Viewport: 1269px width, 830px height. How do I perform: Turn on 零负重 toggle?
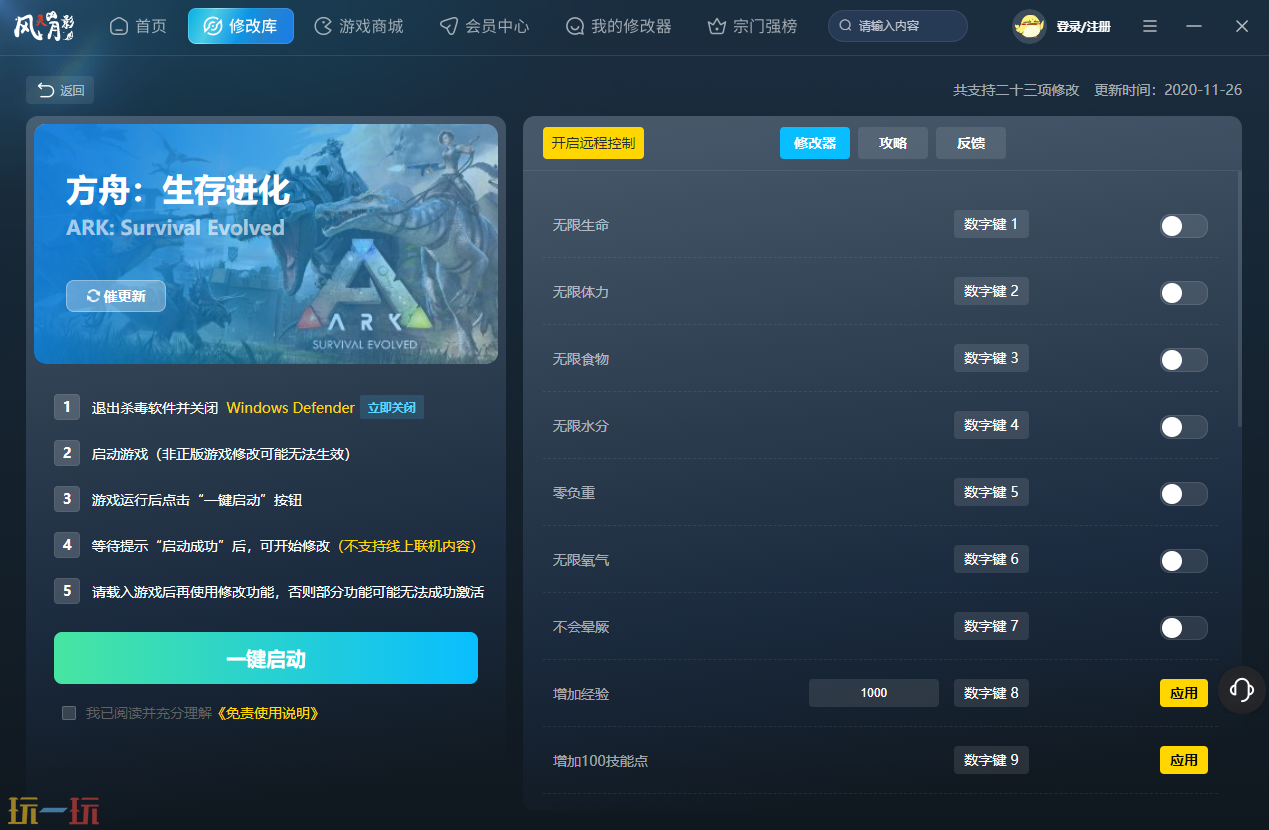click(x=1184, y=494)
